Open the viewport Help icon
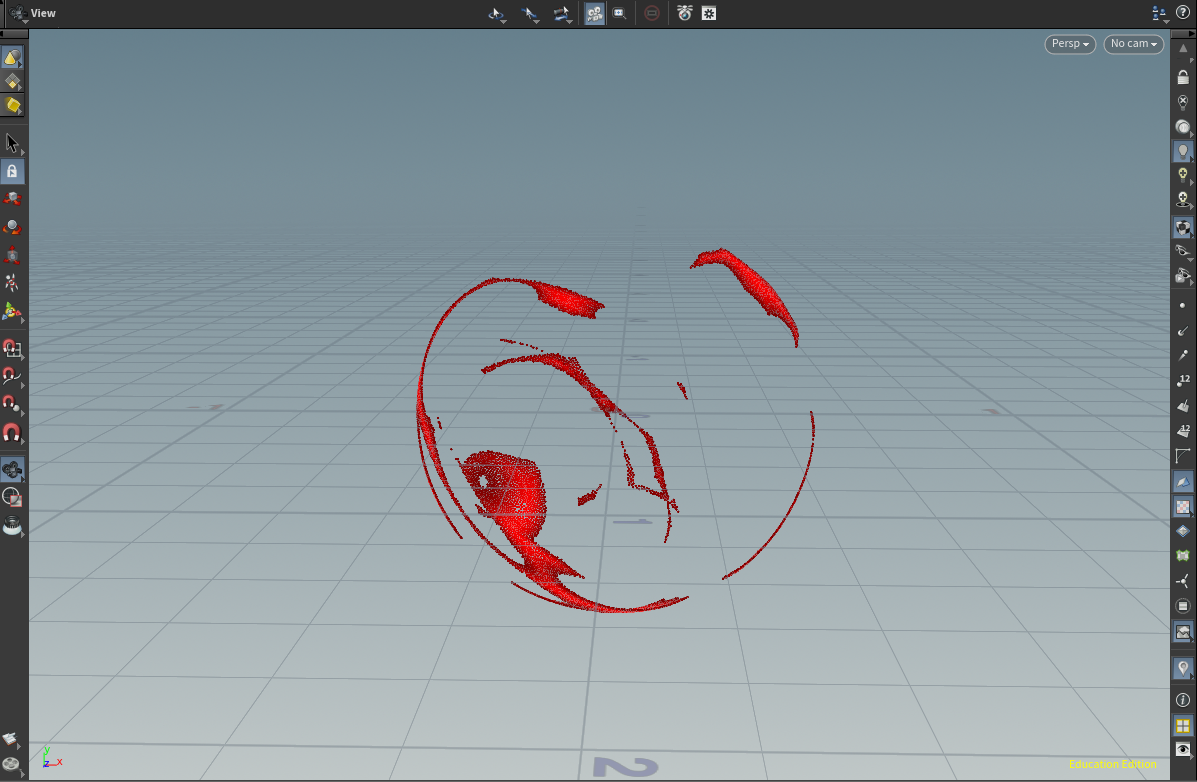 coord(1183,13)
